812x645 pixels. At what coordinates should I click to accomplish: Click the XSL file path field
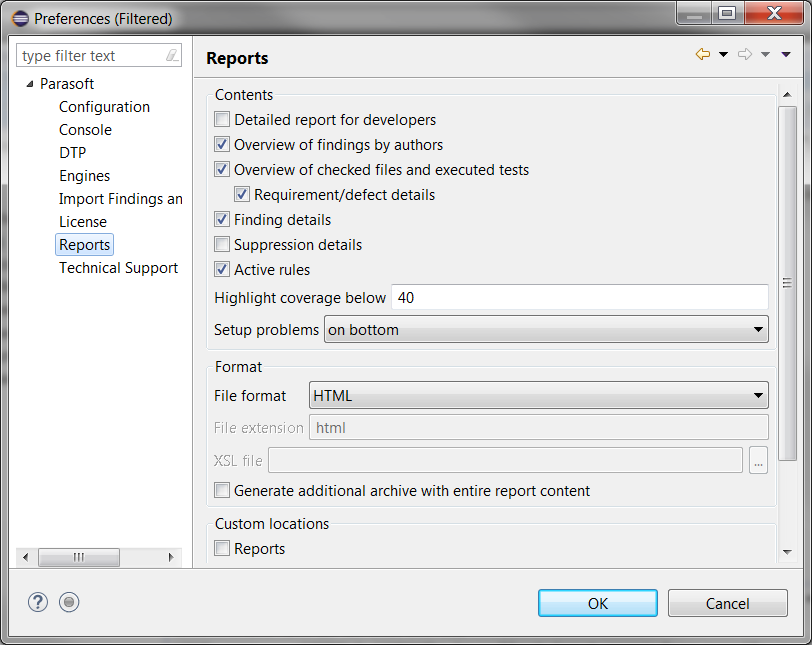[x=505, y=460]
